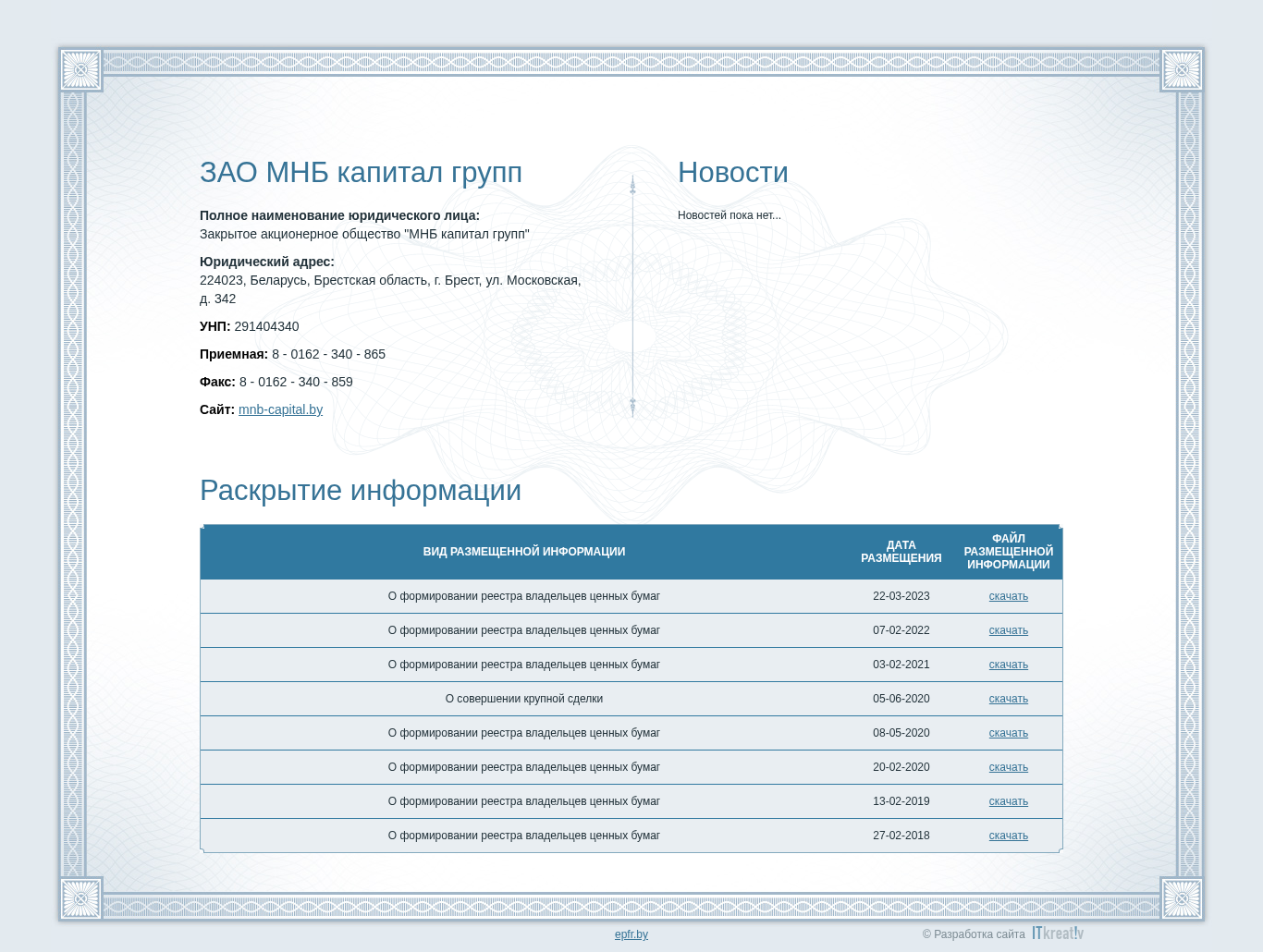
Task: Click the УНП number 291404340
Action: coord(266,326)
